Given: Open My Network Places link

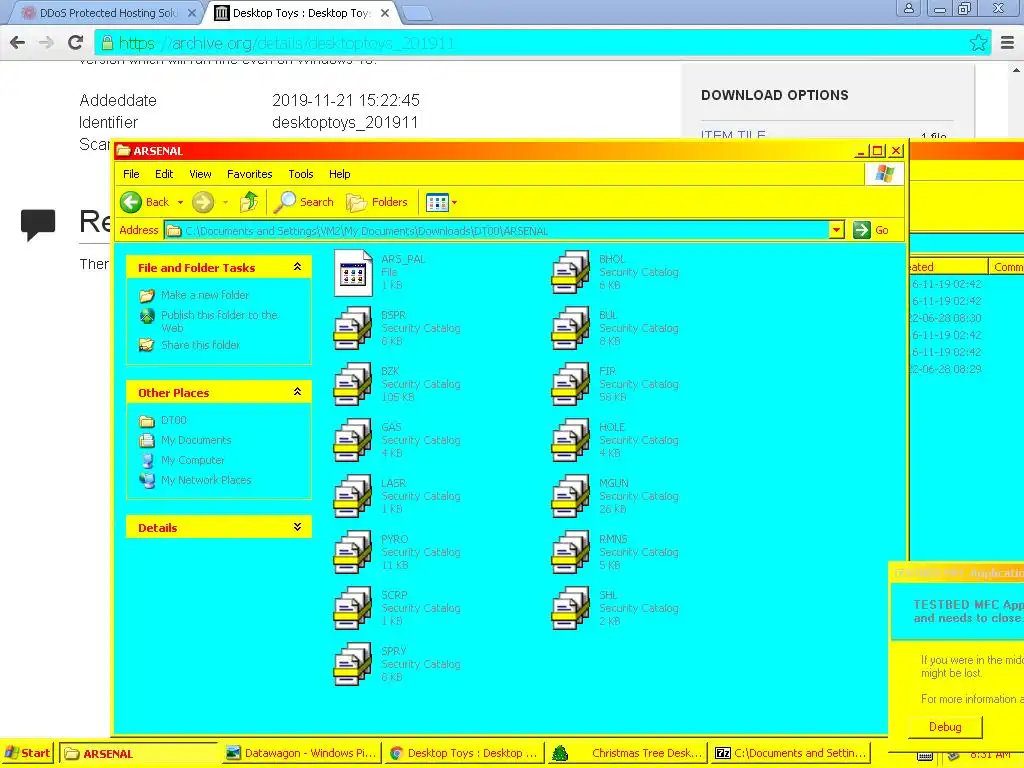Looking at the screenshot, I should click(206, 480).
